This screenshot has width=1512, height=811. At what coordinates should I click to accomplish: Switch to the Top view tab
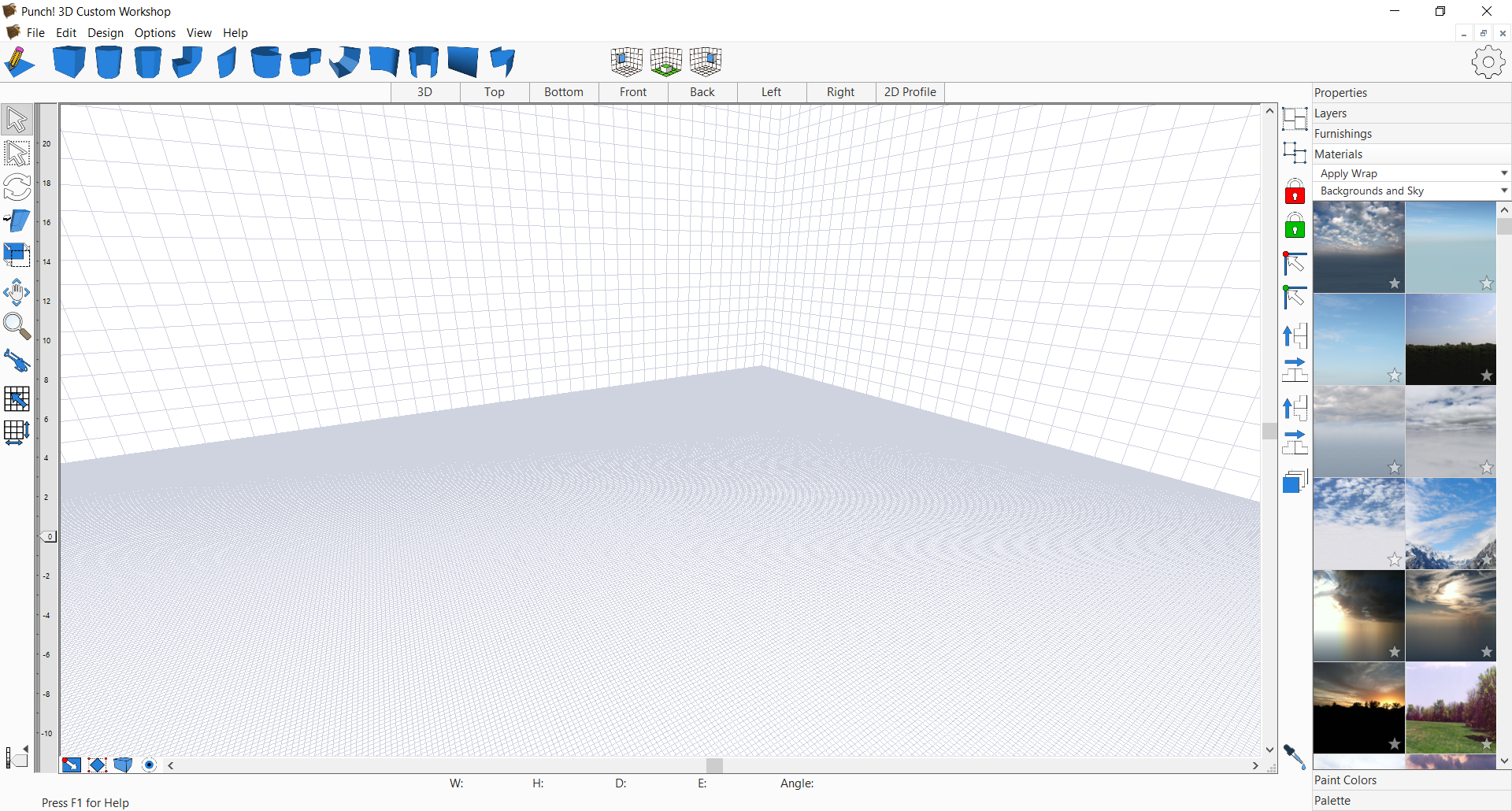click(x=495, y=92)
